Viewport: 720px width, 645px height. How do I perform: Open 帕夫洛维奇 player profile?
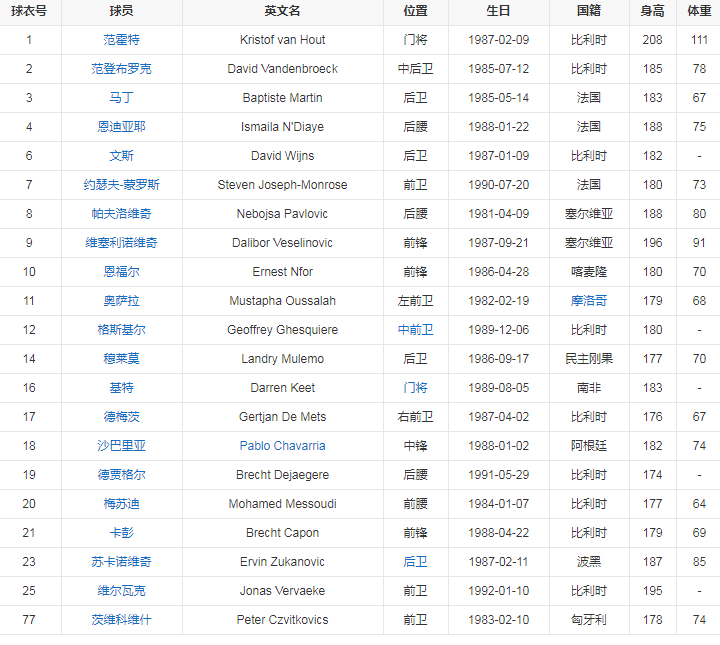[121, 214]
